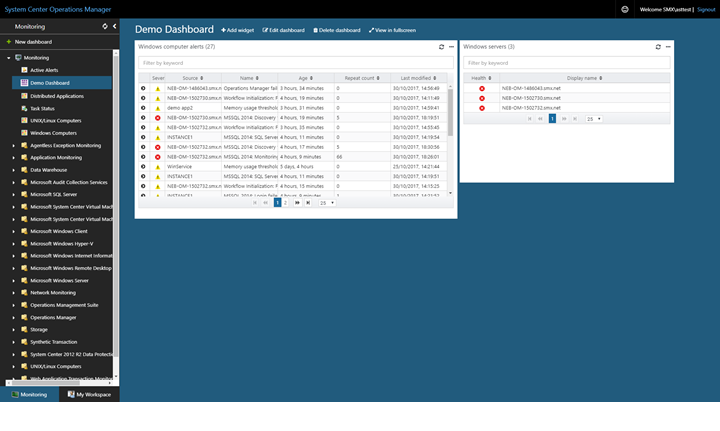Click the feedback smiley icon in top bar
Image resolution: width=720 pixels, height=431 pixels.
[x=624, y=9]
